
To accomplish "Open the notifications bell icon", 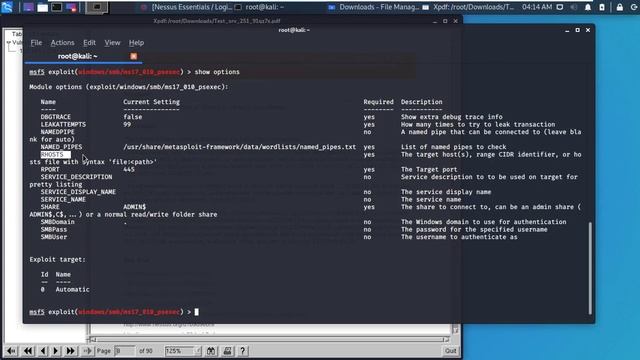I will point(588,7).
